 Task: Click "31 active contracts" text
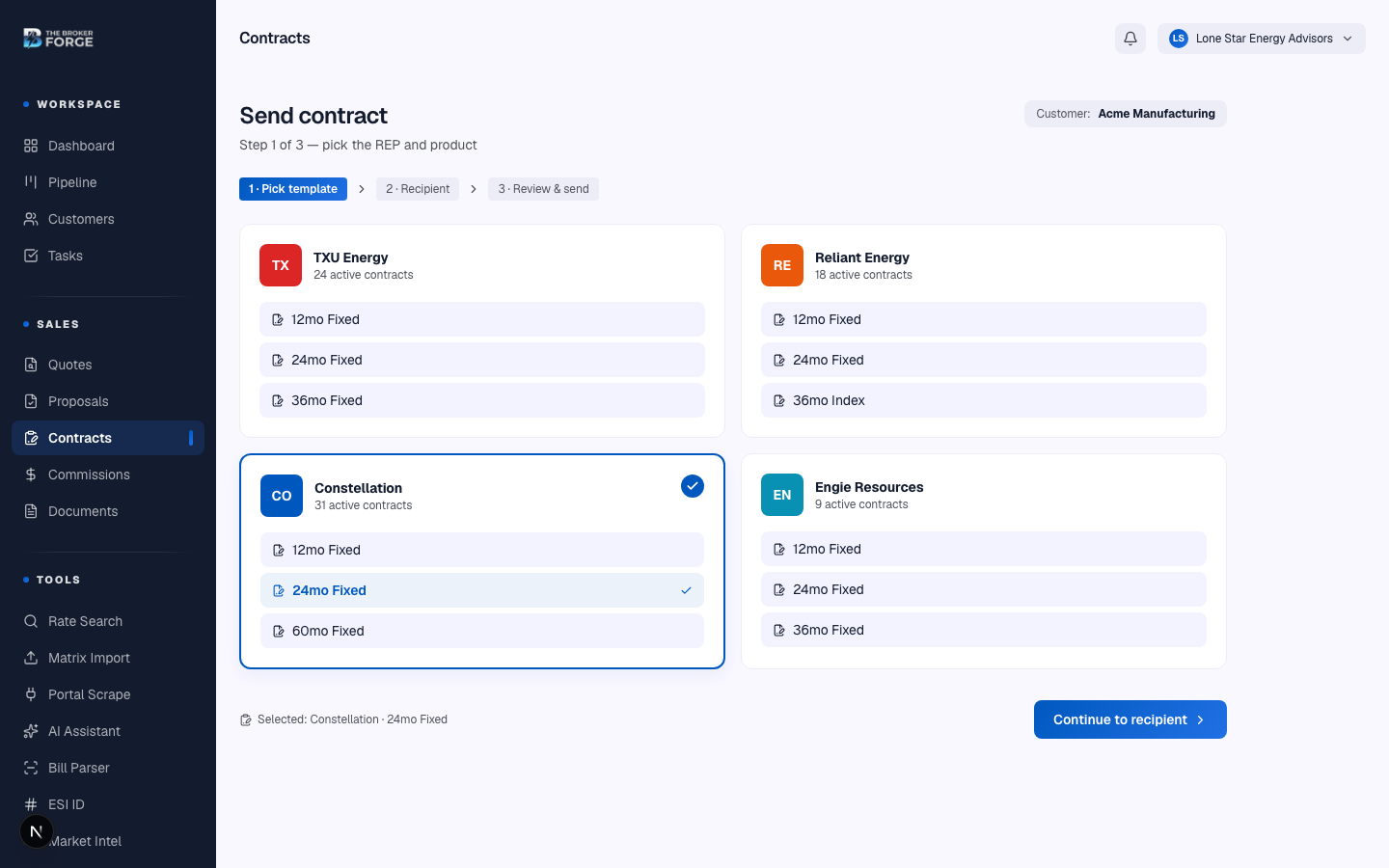[x=364, y=505]
